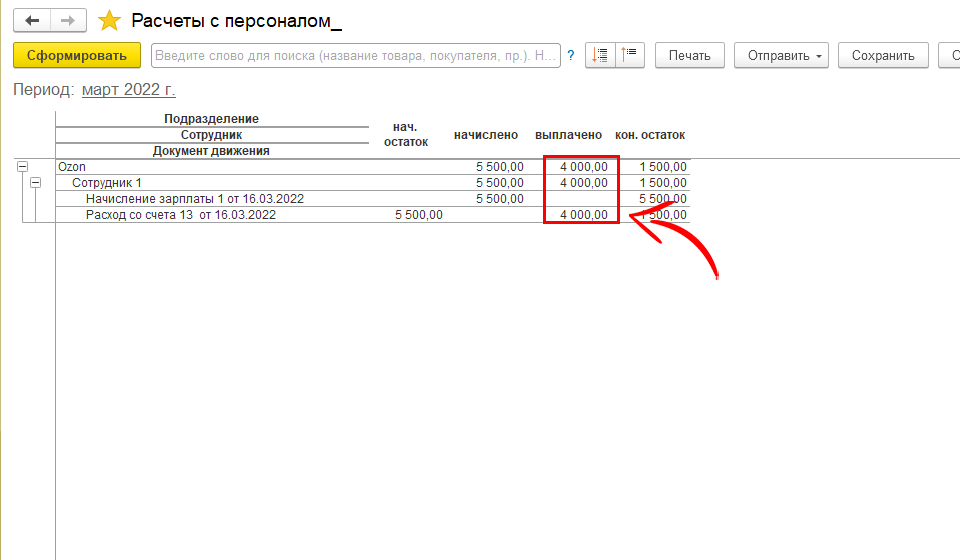Click the выплачено column header

tap(568, 135)
